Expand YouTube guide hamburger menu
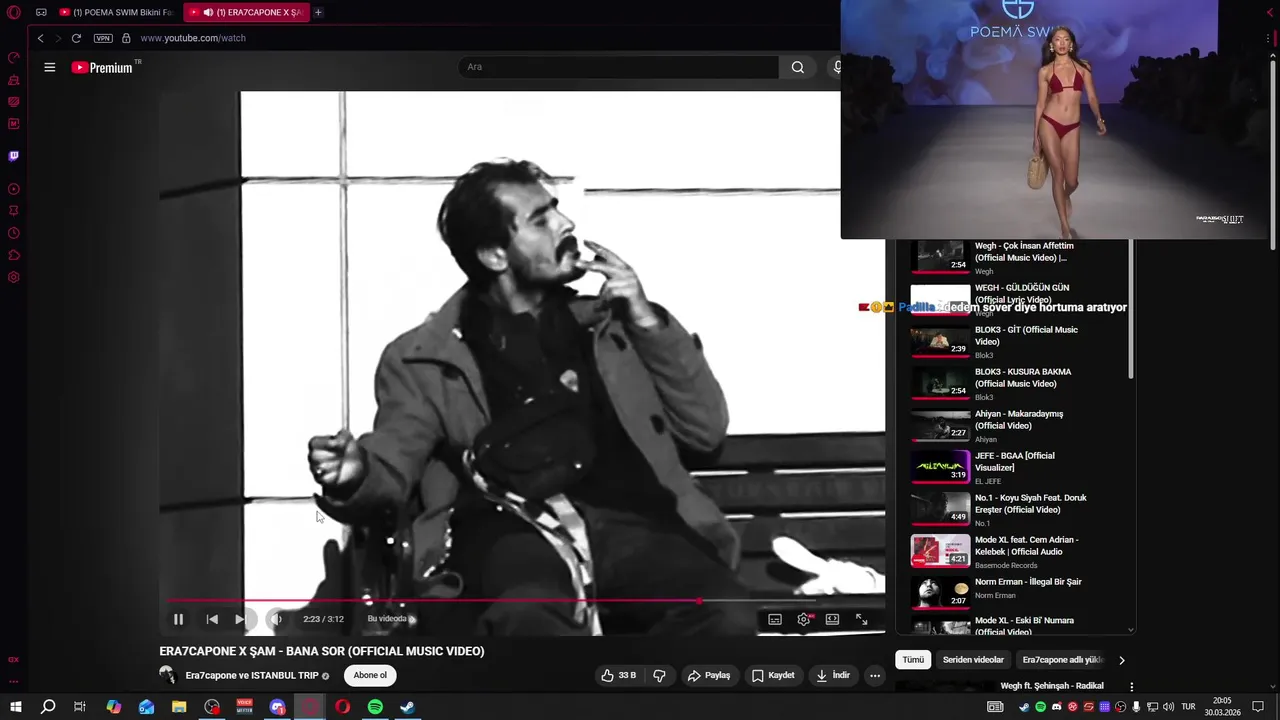 (50, 67)
